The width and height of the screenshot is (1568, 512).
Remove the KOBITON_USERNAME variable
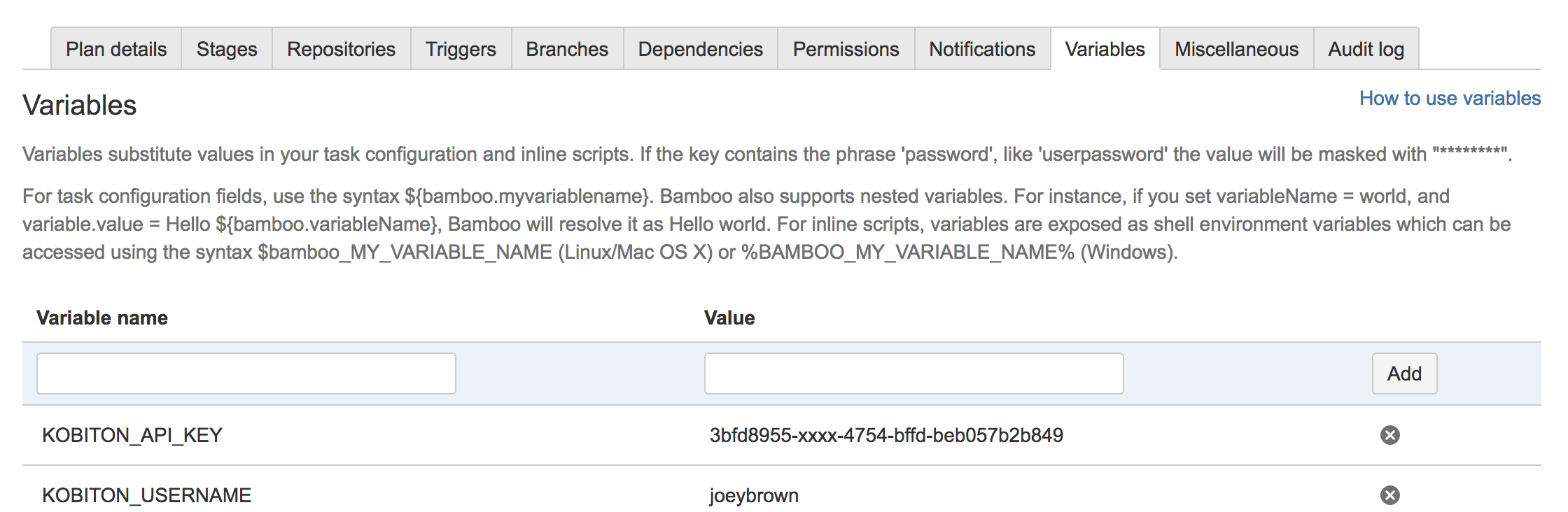pyautogui.click(x=1389, y=495)
